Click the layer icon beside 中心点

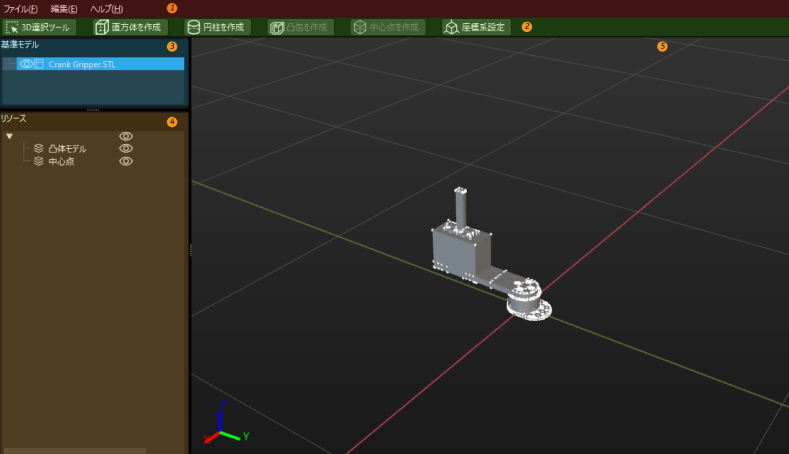coord(38,161)
